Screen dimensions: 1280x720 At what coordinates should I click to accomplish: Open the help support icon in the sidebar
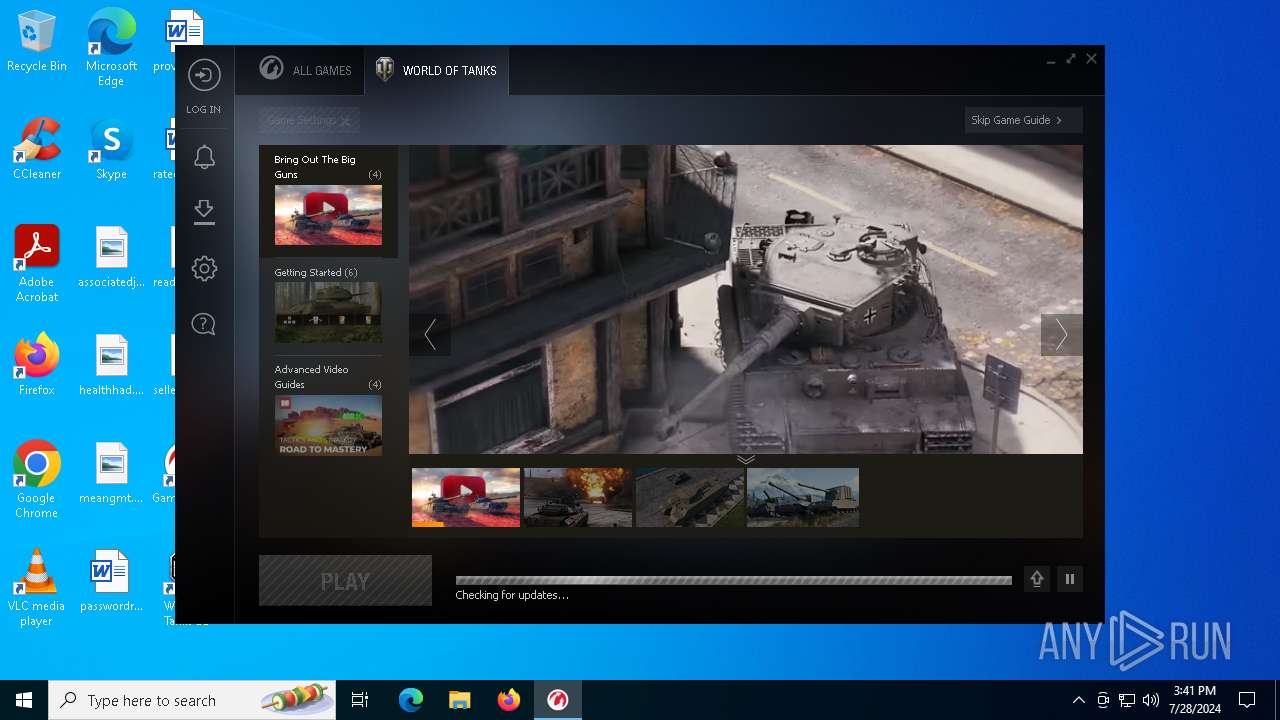click(204, 324)
